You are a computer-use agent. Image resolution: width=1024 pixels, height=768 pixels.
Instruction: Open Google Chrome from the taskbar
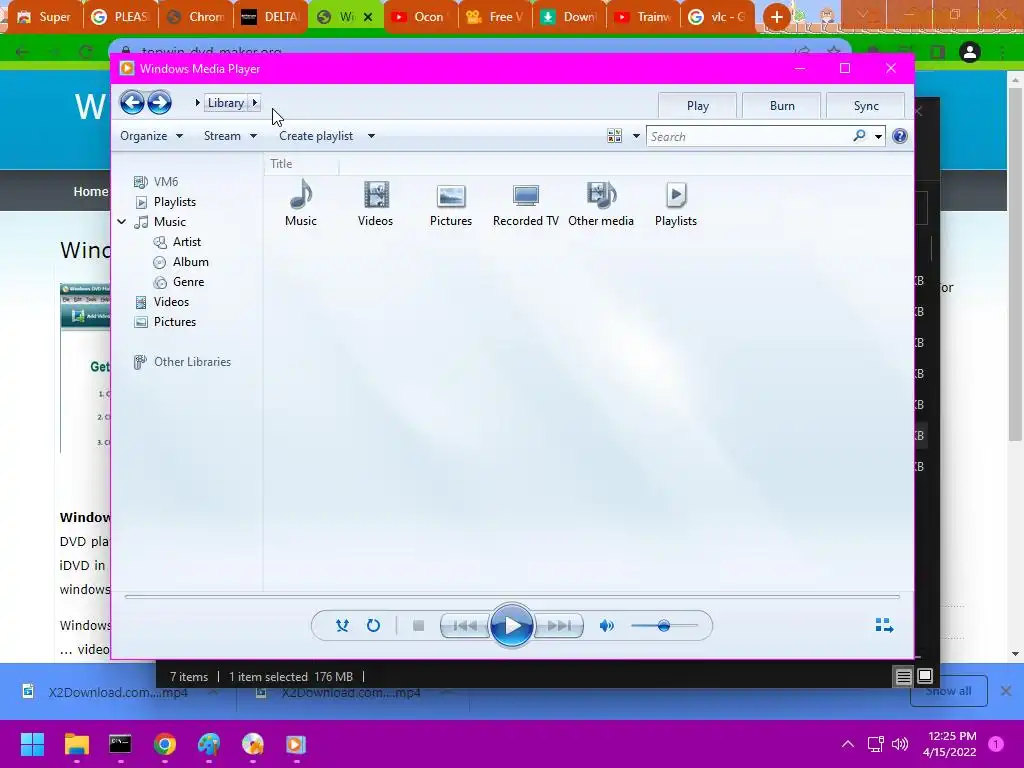point(165,744)
